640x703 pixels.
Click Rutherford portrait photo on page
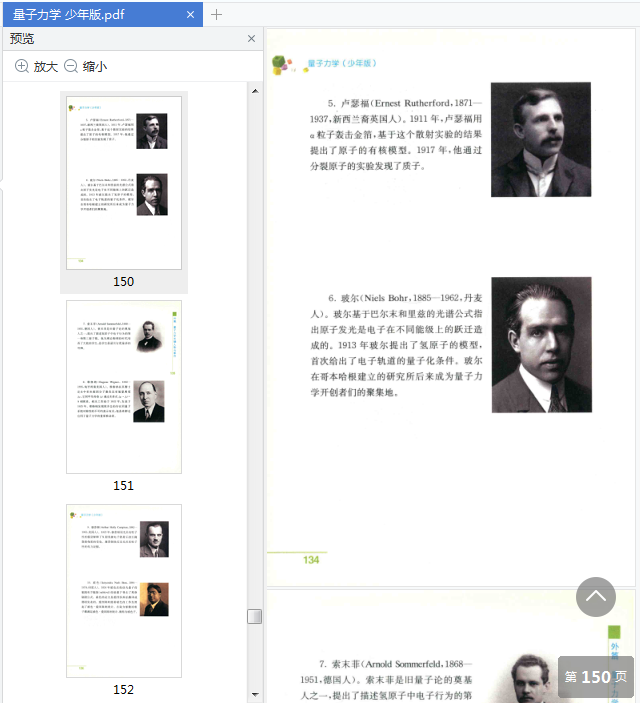[541, 139]
